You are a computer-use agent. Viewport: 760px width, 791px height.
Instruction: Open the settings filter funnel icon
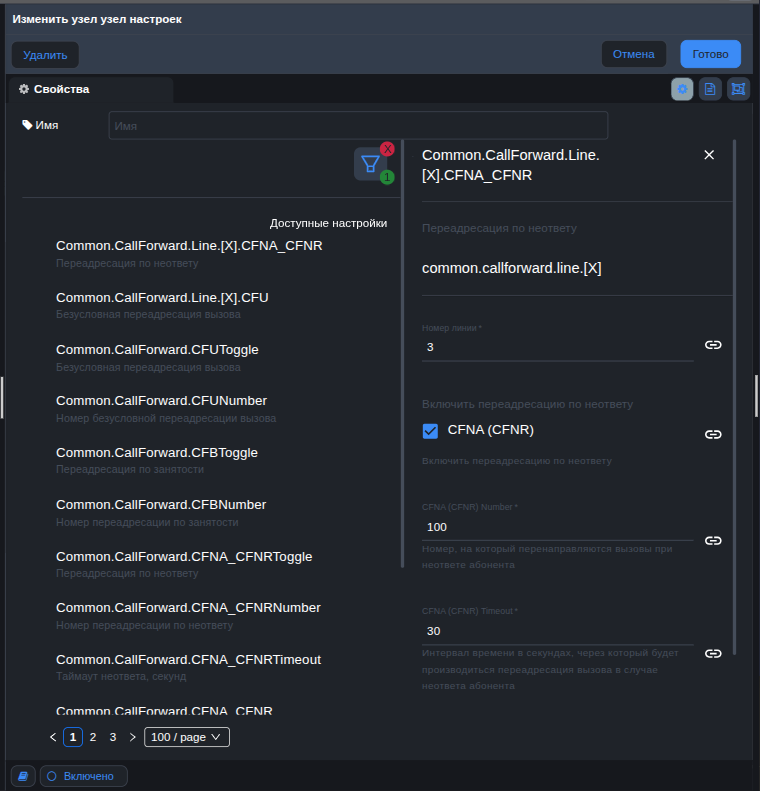click(x=370, y=164)
